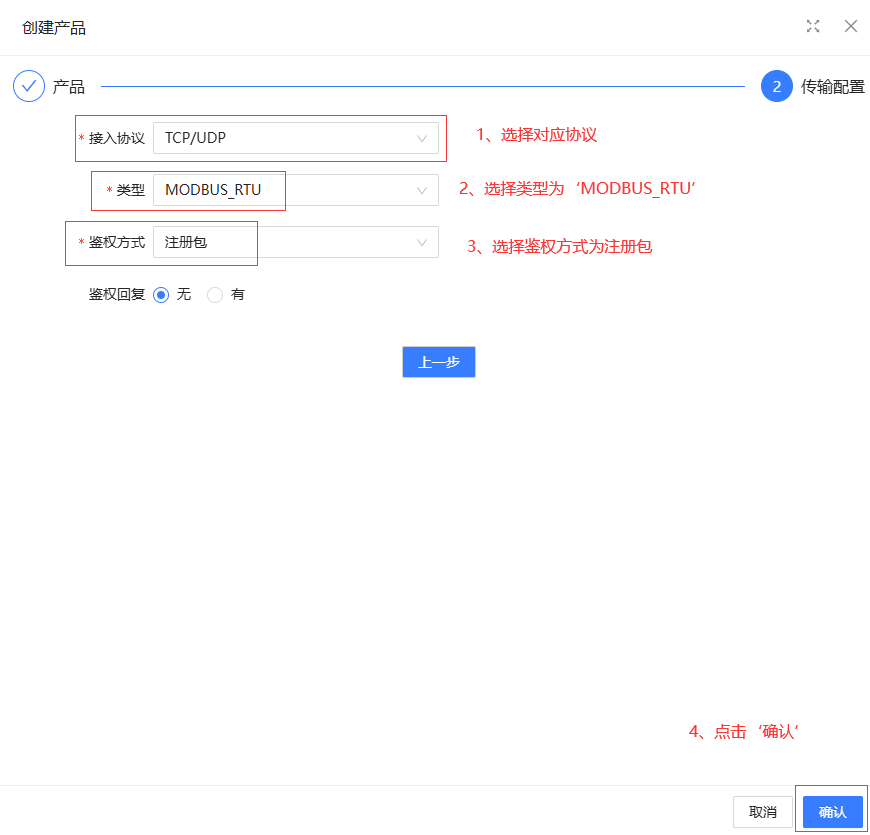Click the checkmark circle icon for step 产品
This screenshot has width=870, height=835.
point(29,87)
